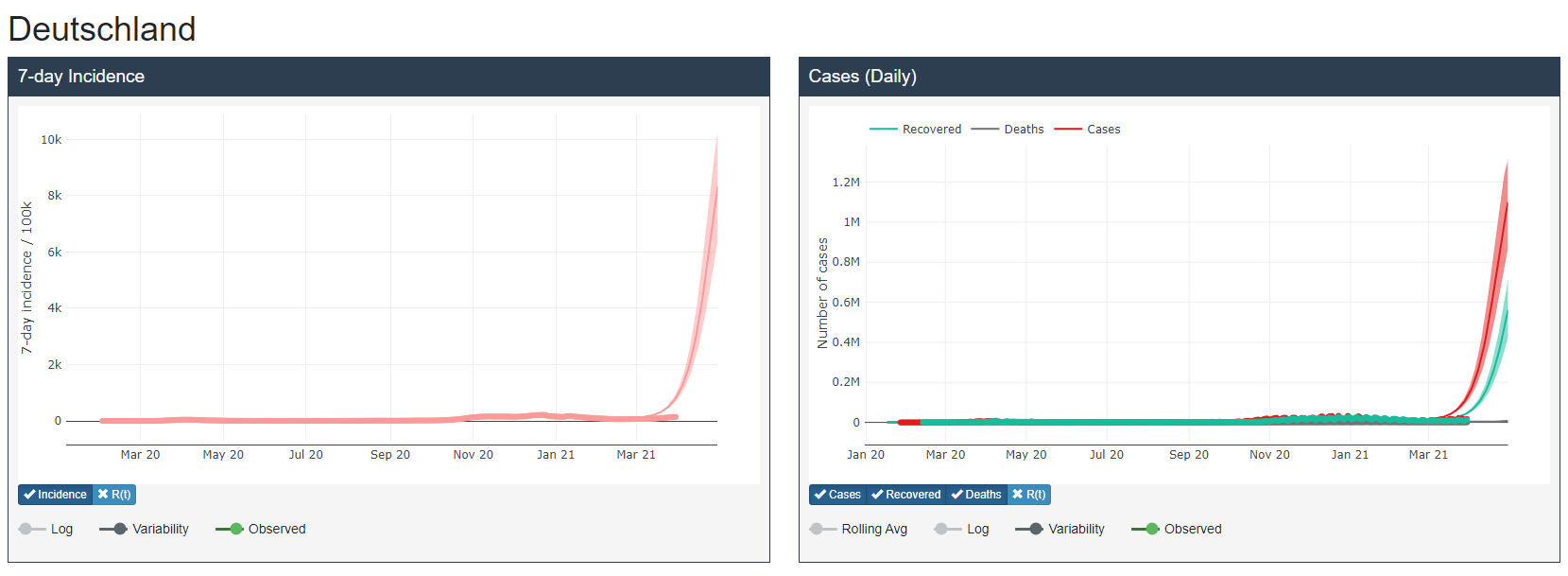This screenshot has height=576, width=1568.
Task: Click the Deutschland page heading
Action: tap(102, 29)
